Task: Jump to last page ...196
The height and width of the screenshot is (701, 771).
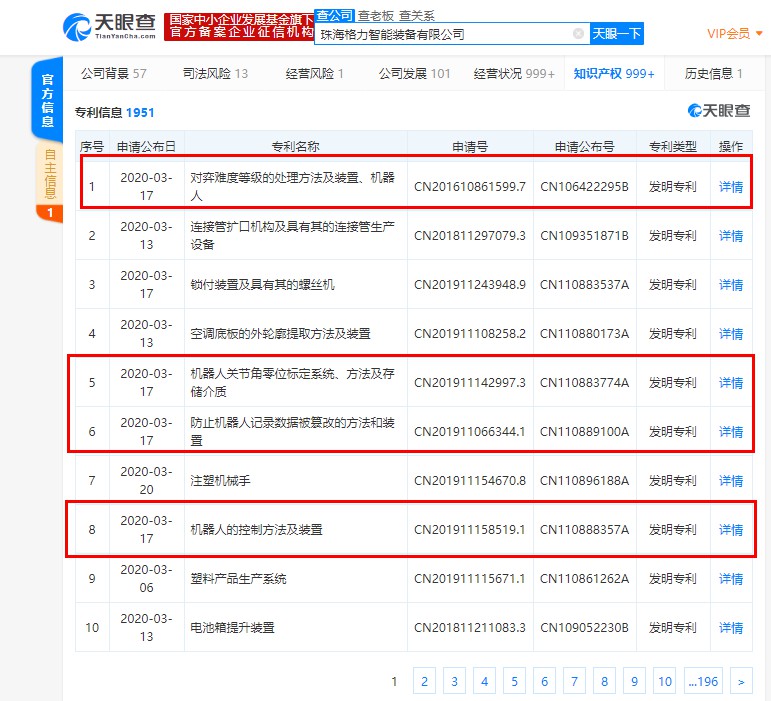Action: coord(703,681)
